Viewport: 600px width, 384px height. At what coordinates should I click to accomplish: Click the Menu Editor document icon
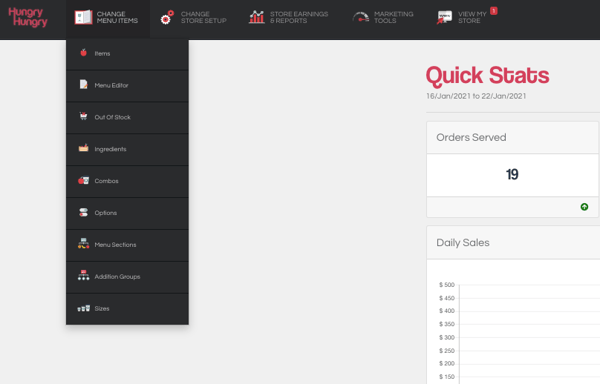(83, 85)
